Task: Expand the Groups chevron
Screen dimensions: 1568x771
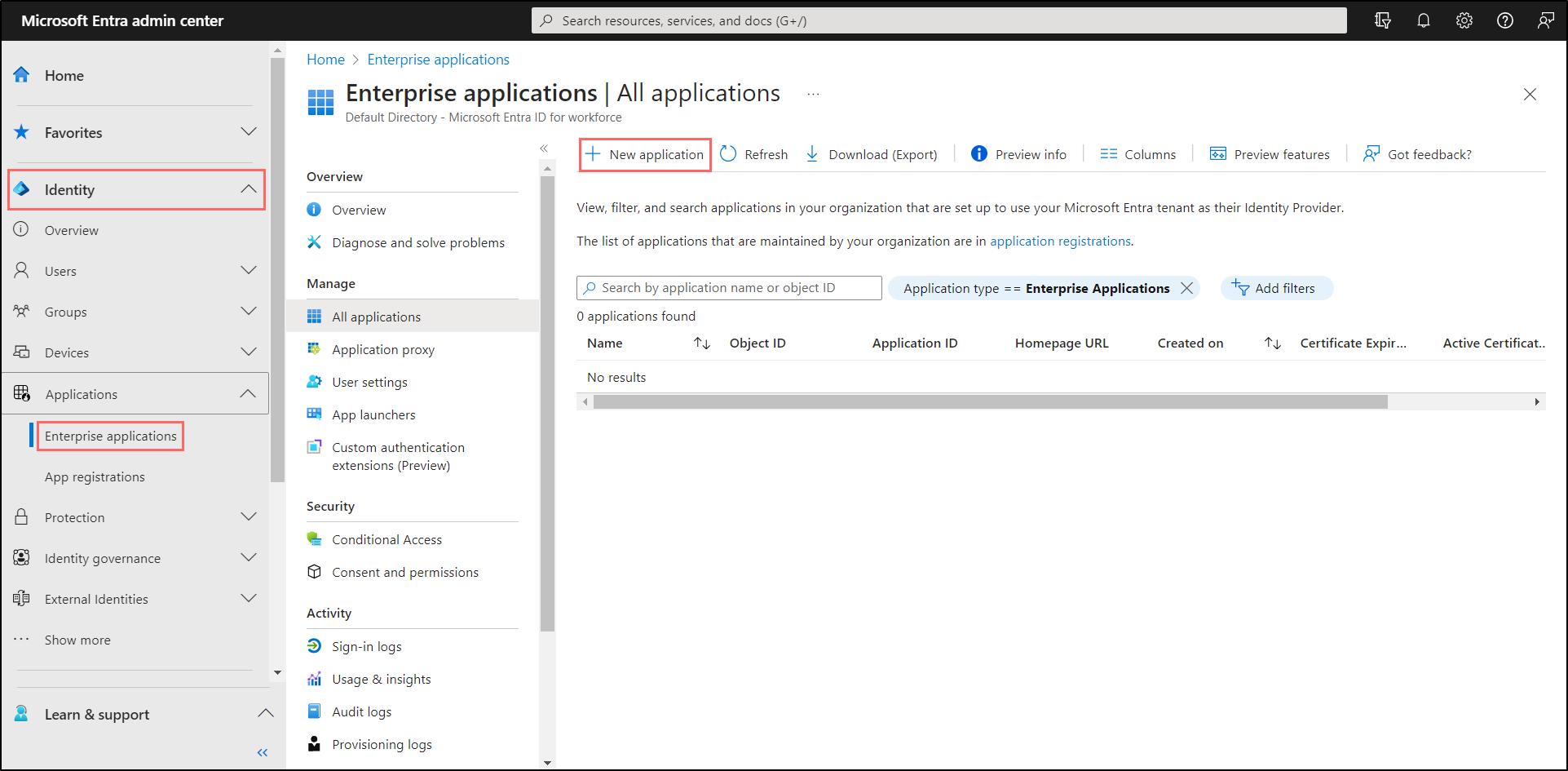Action: click(x=249, y=312)
